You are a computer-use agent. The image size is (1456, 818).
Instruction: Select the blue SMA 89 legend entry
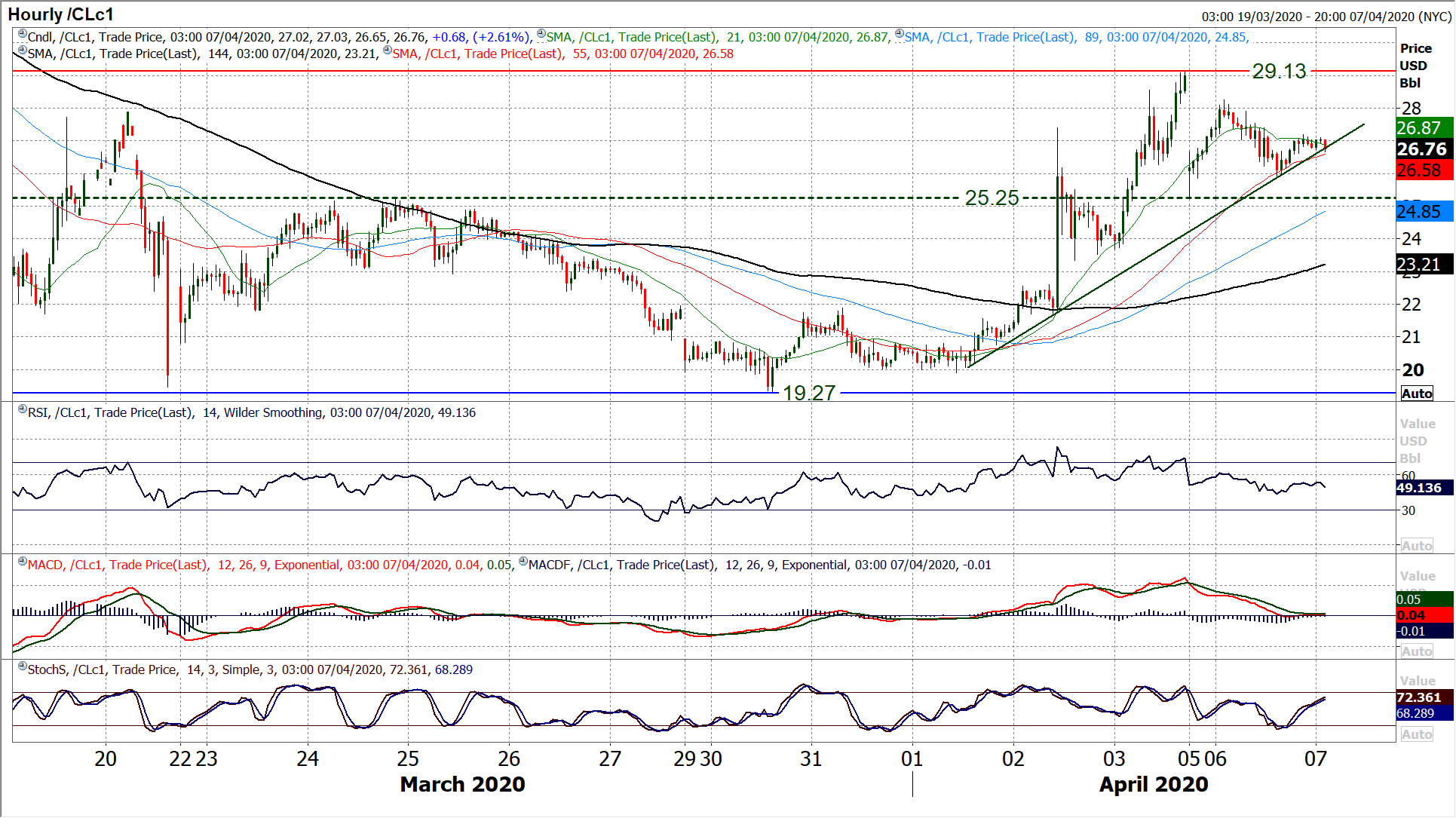1077,37
